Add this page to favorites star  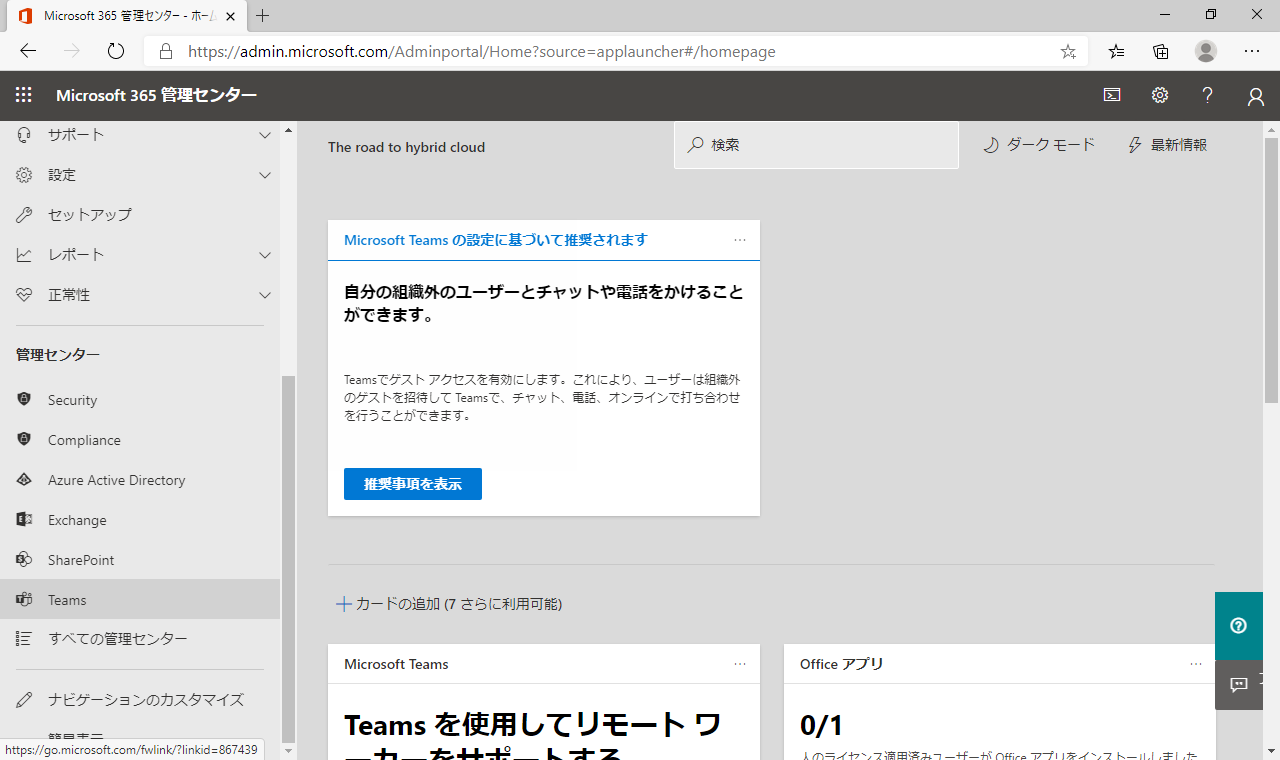coord(1068,52)
